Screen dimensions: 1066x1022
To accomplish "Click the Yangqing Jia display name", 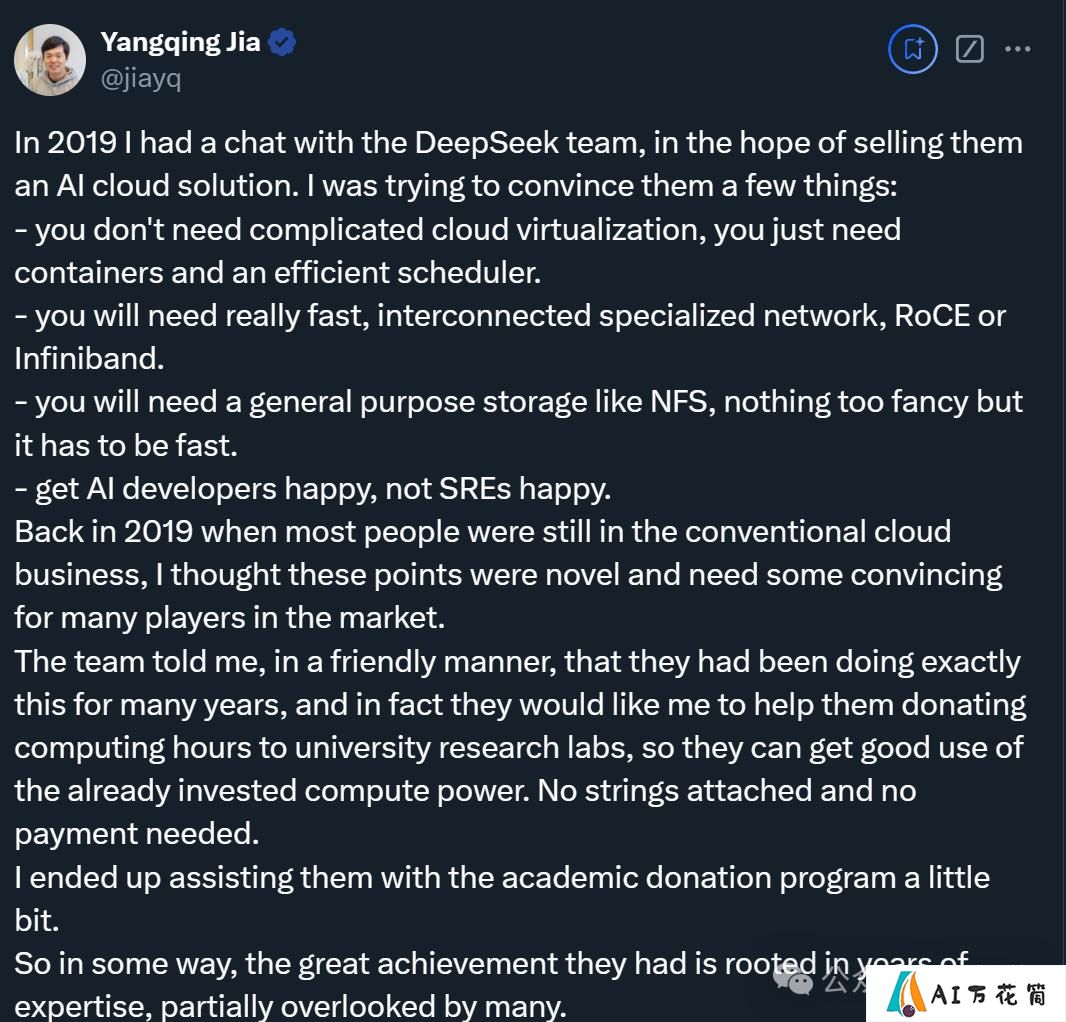I will tap(180, 42).
